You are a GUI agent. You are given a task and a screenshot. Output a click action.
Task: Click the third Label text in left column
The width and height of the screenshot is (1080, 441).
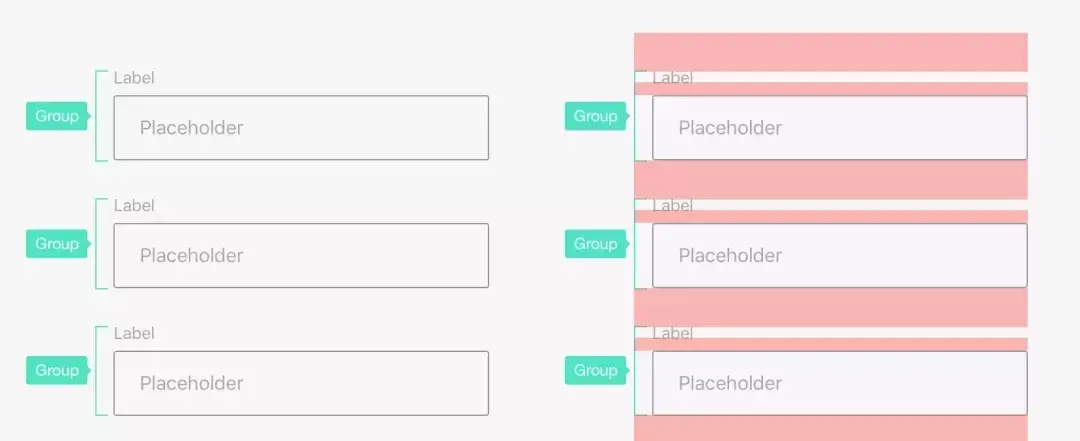click(134, 333)
